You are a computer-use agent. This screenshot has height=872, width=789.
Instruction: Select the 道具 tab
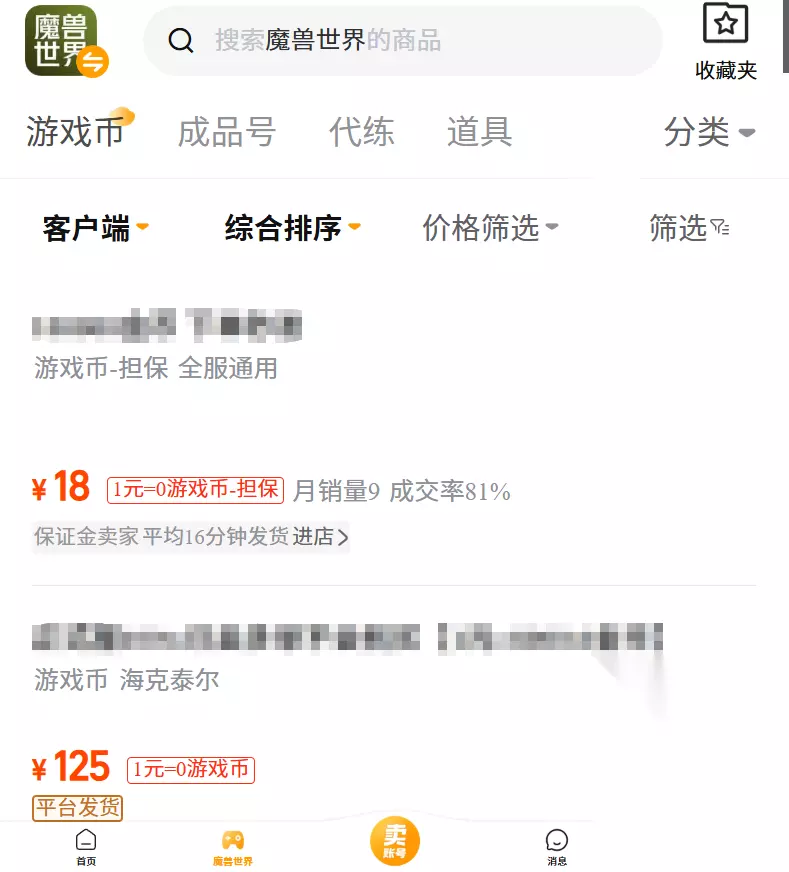coord(480,132)
